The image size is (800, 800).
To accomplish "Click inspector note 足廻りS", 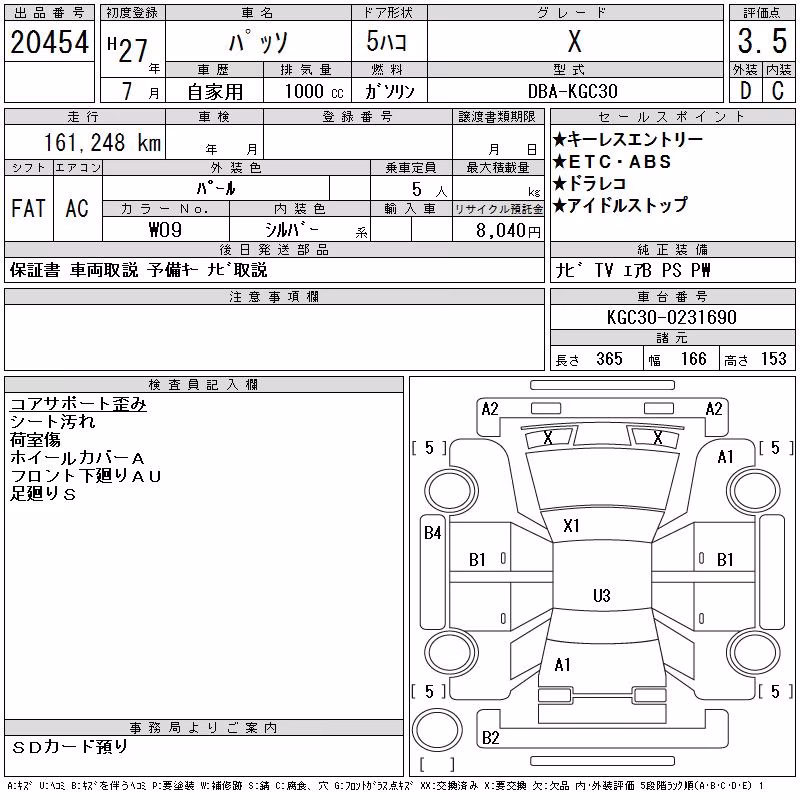I will coord(43,493).
